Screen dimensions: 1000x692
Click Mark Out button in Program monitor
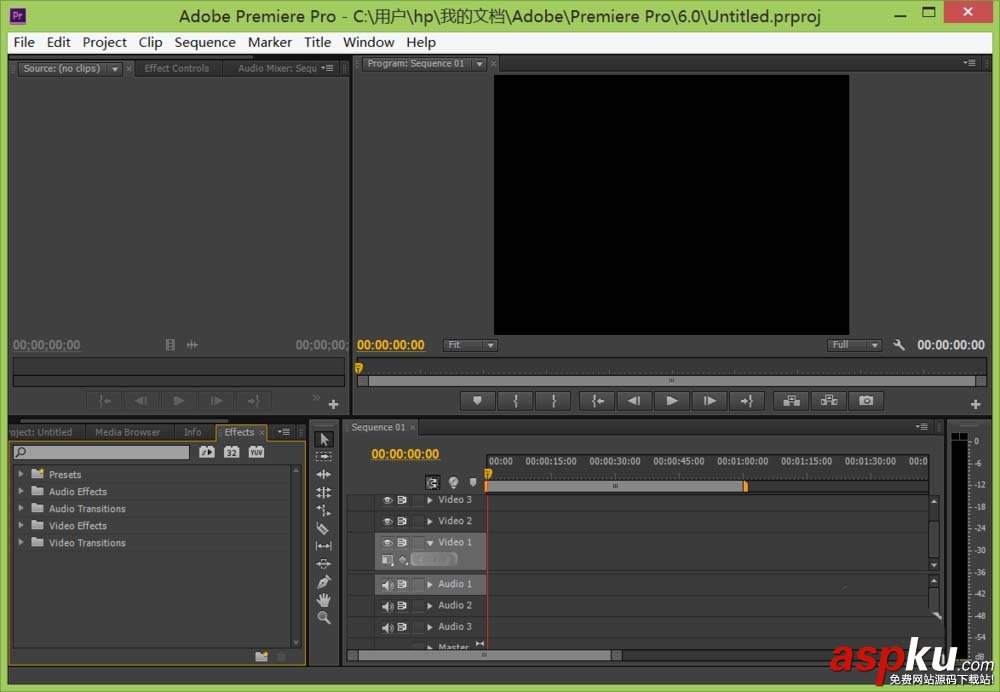tap(553, 401)
